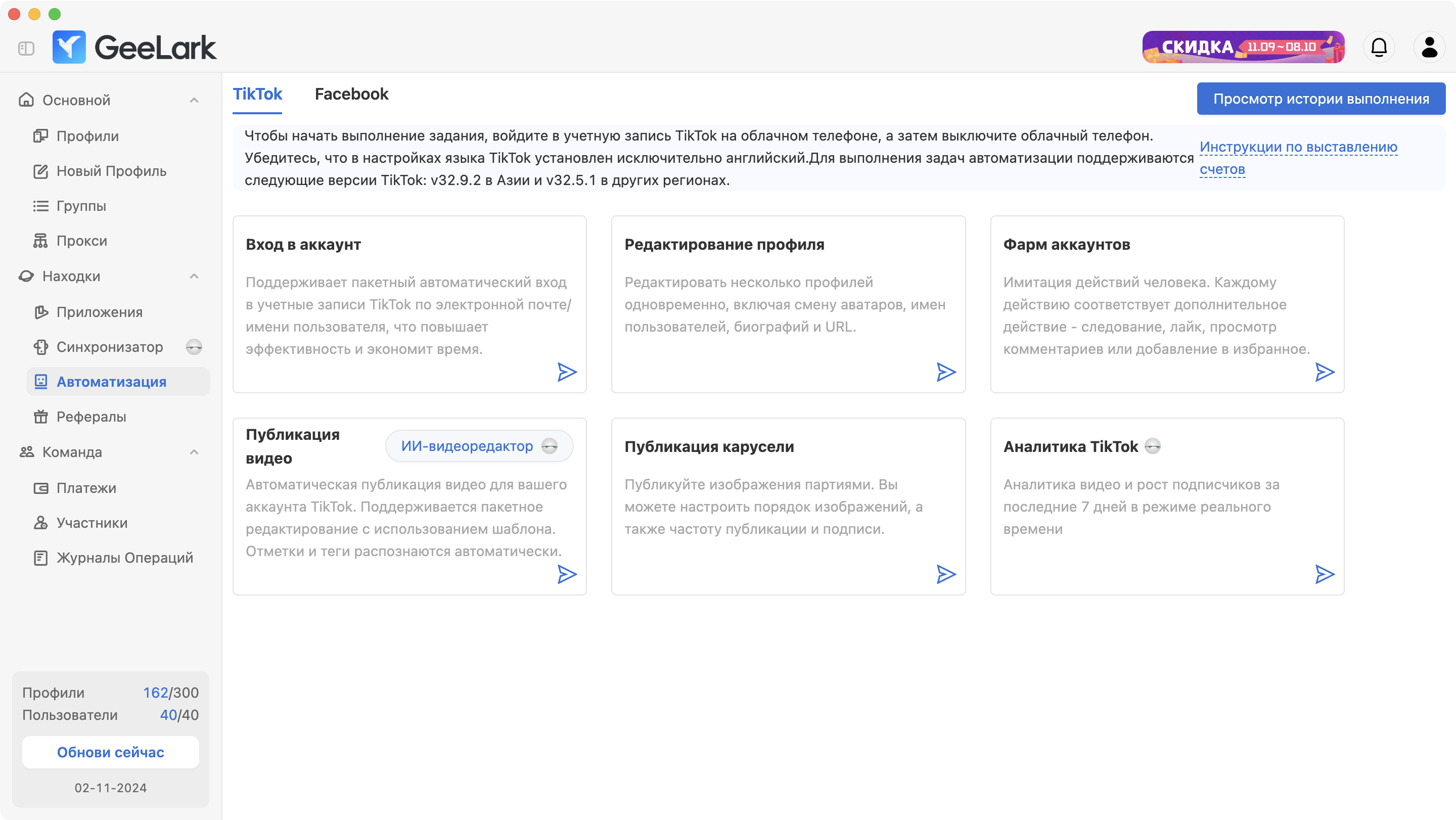Click the Основной home icon
The image size is (1456, 820).
tap(26, 100)
